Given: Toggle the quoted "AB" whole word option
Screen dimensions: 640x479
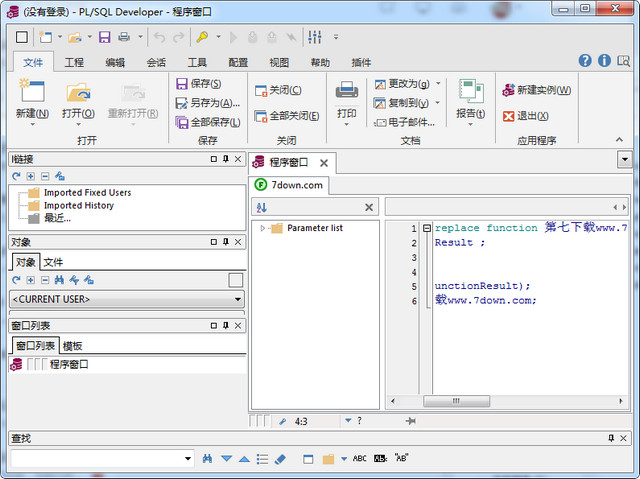Looking at the screenshot, I should pos(401,459).
